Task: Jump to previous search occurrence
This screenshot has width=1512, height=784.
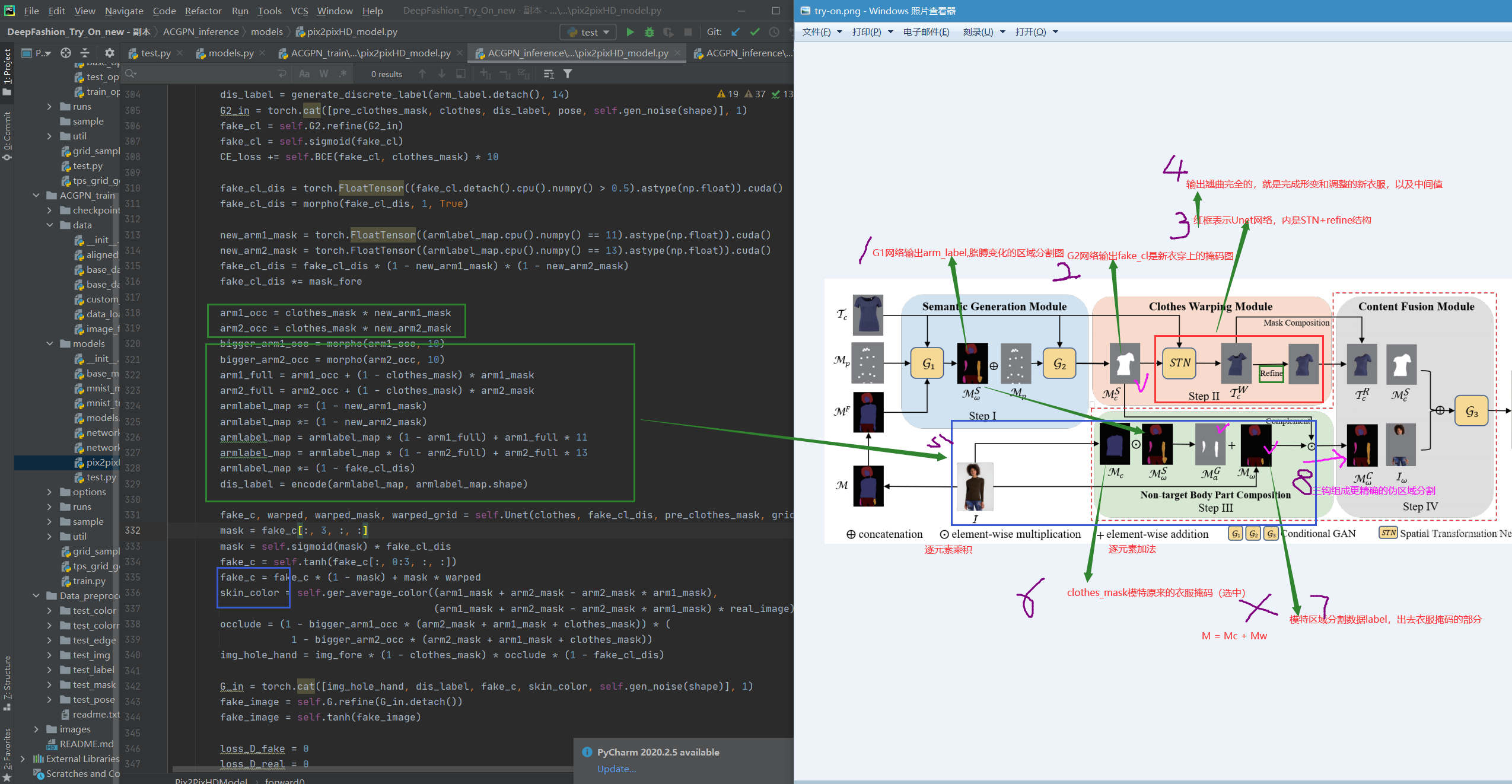Action: [422, 74]
